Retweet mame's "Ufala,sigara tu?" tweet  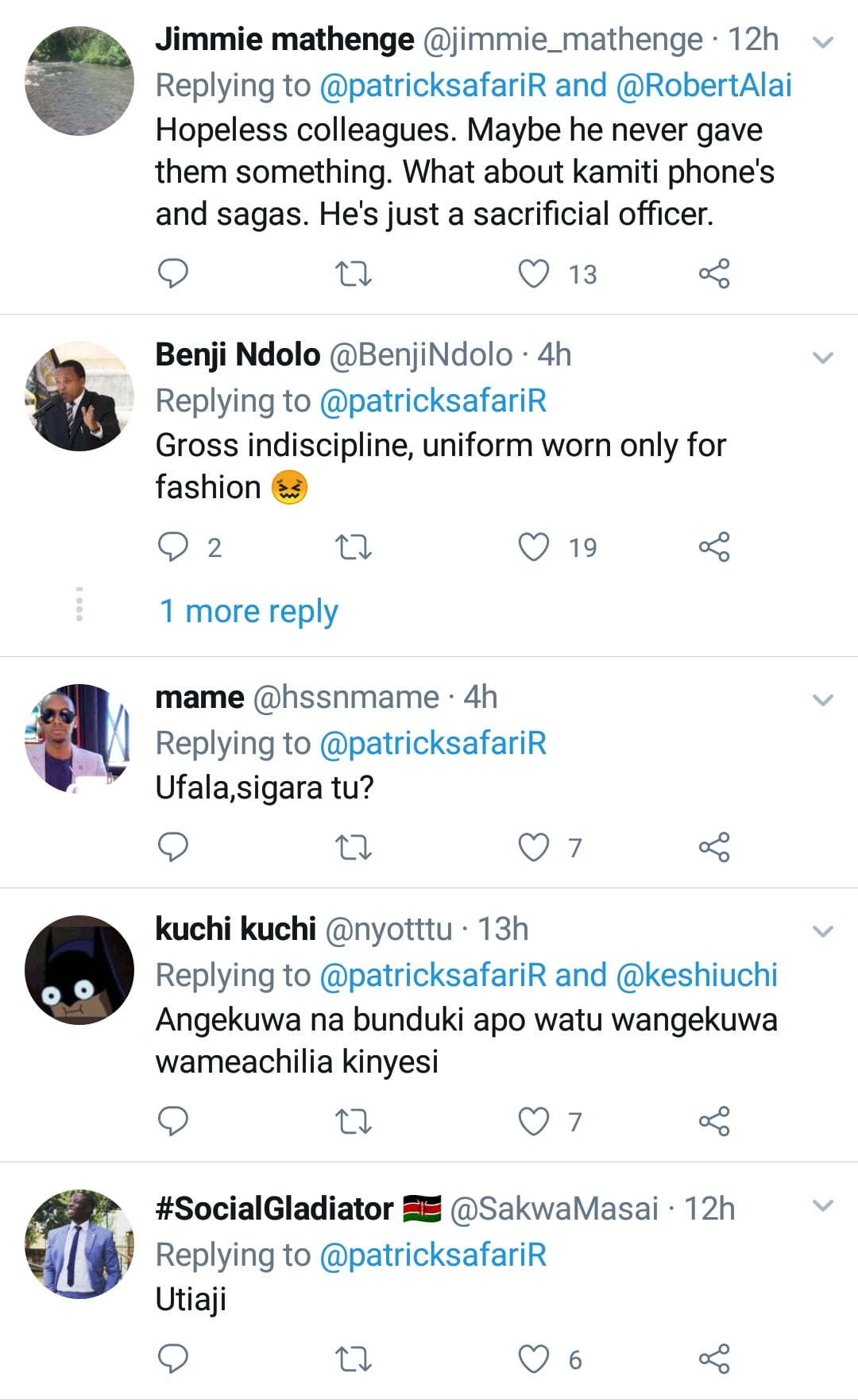tap(354, 848)
